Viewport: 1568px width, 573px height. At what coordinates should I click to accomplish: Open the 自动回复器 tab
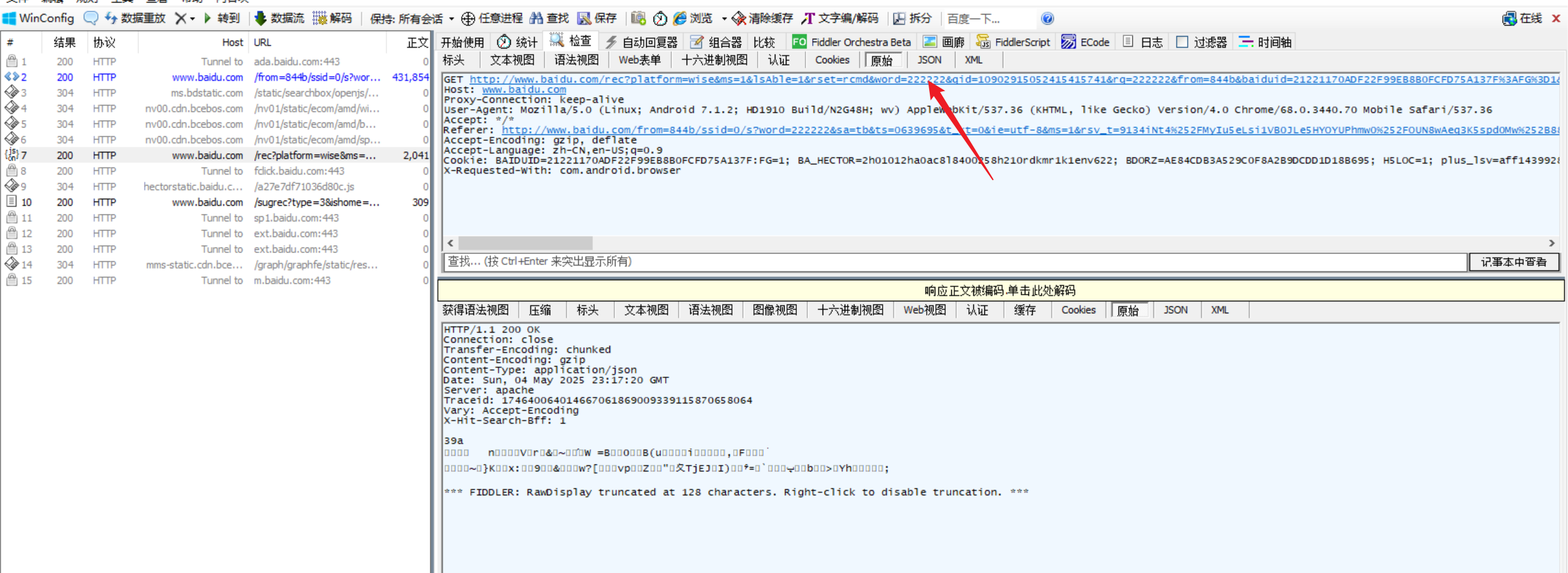tap(641, 42)
